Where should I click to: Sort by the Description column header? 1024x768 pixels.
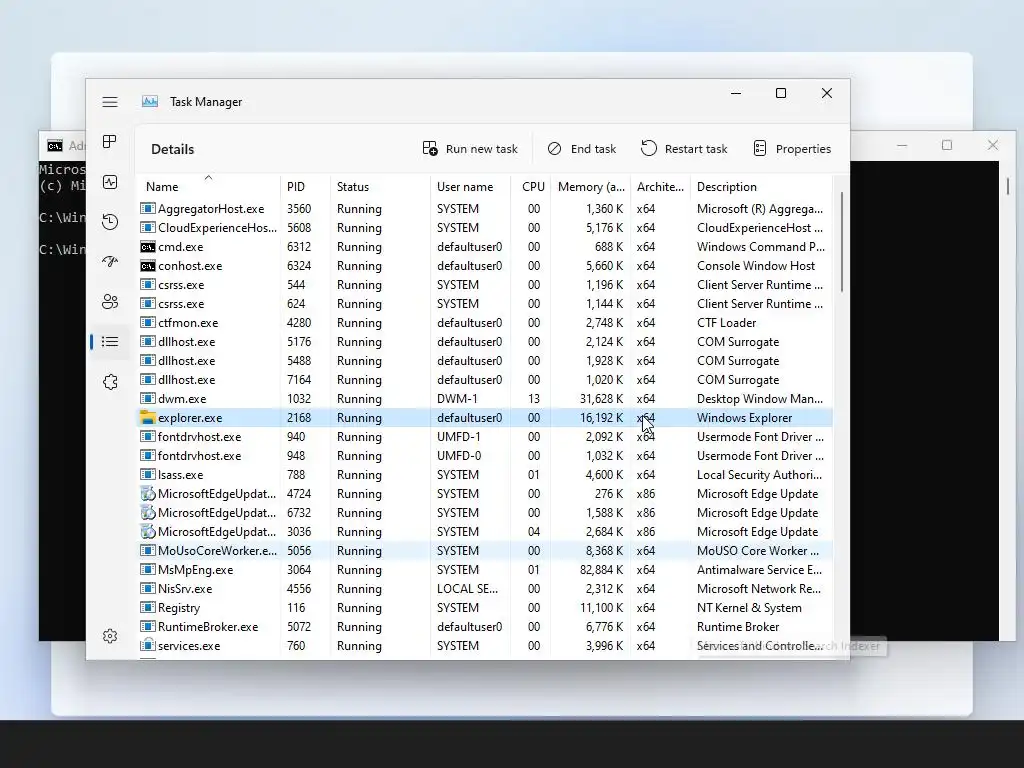[x=761, y=187]
